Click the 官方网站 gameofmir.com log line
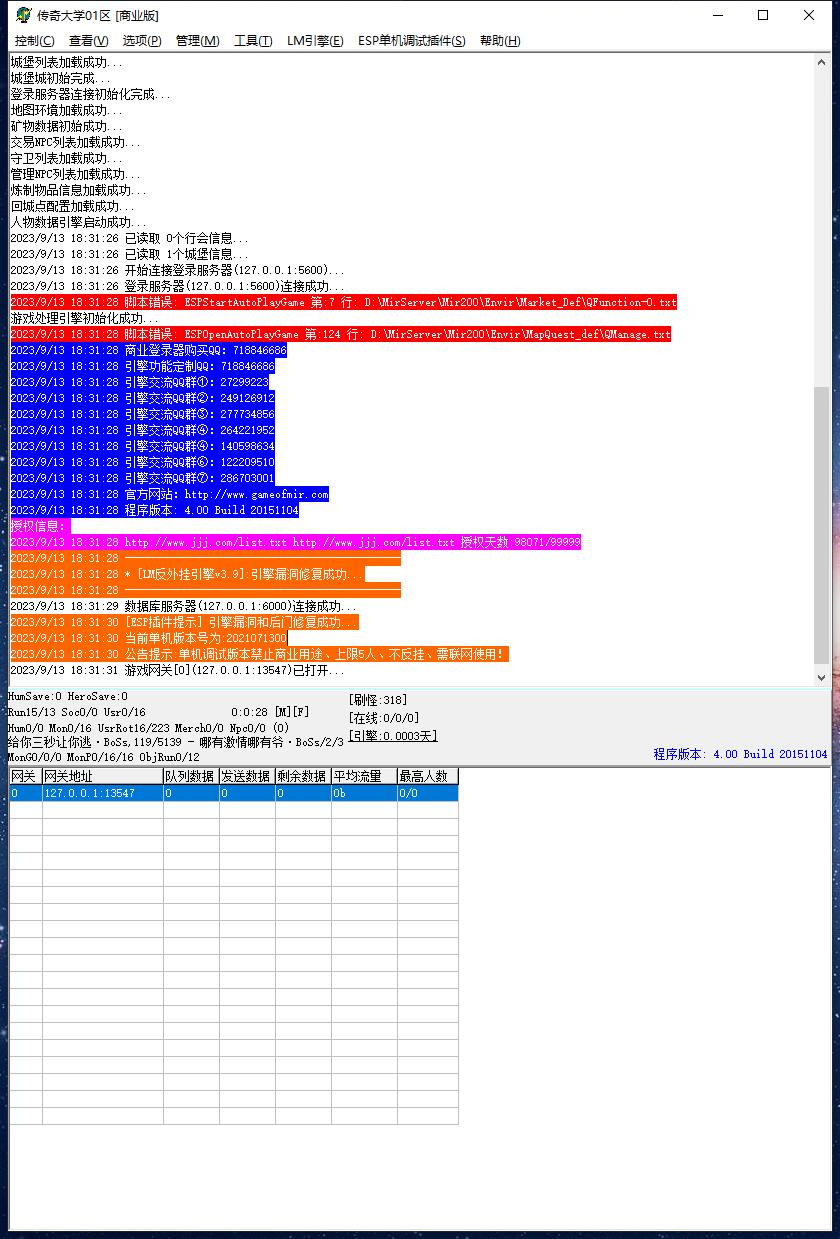The image size is (840, 1239). coord(170,494)
